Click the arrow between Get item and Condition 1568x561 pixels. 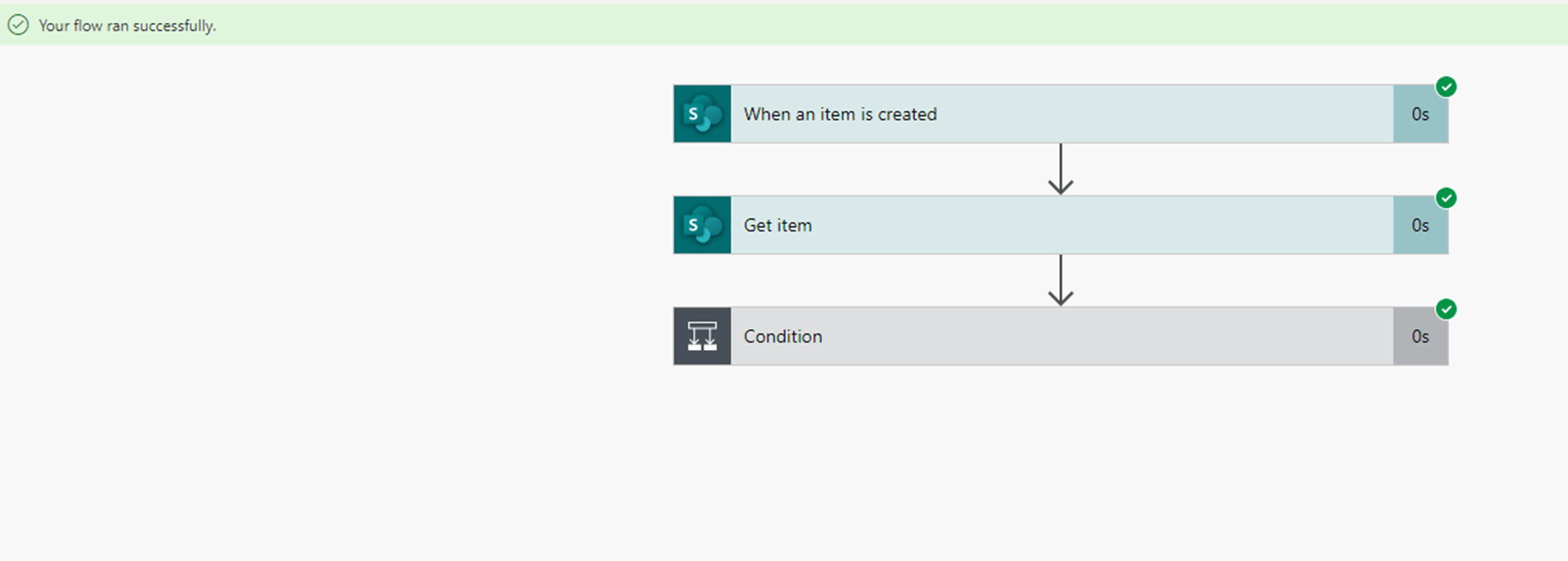click(1061, 280)
